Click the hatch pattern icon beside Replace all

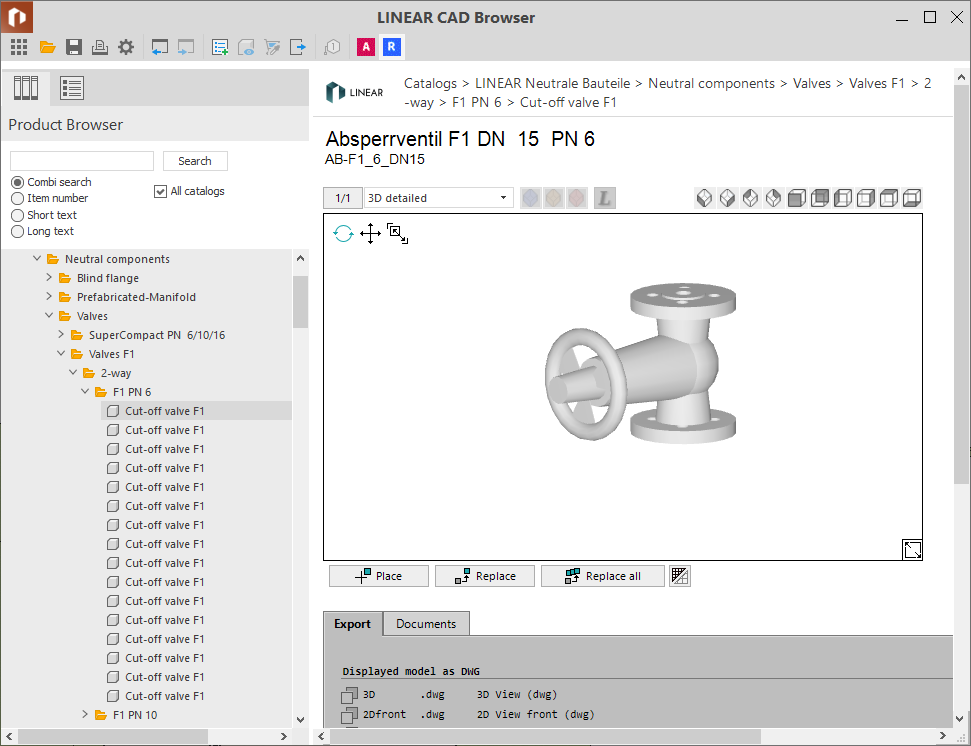coord(680,576)
